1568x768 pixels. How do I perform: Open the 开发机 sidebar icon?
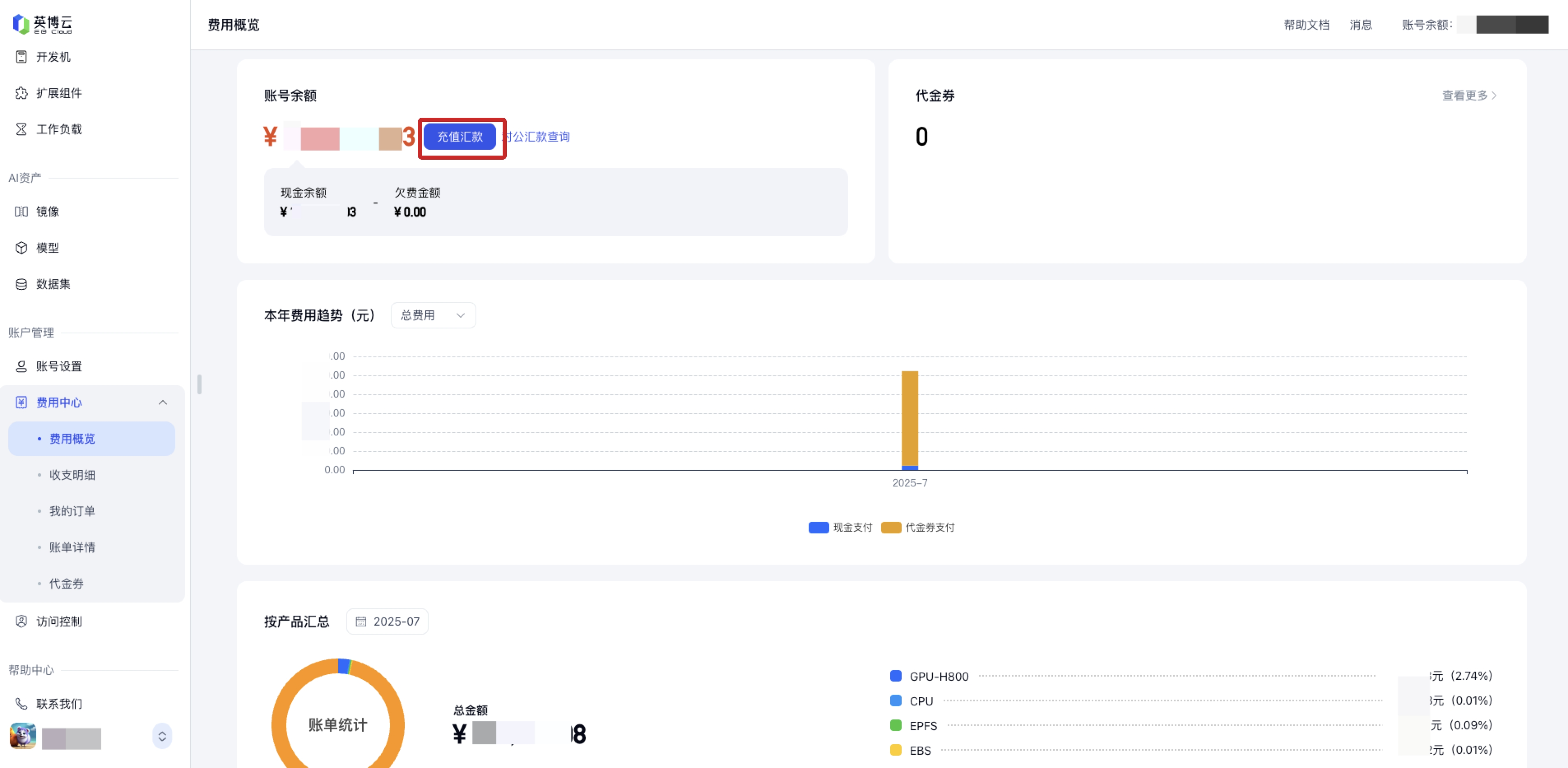tap(21, 57)
